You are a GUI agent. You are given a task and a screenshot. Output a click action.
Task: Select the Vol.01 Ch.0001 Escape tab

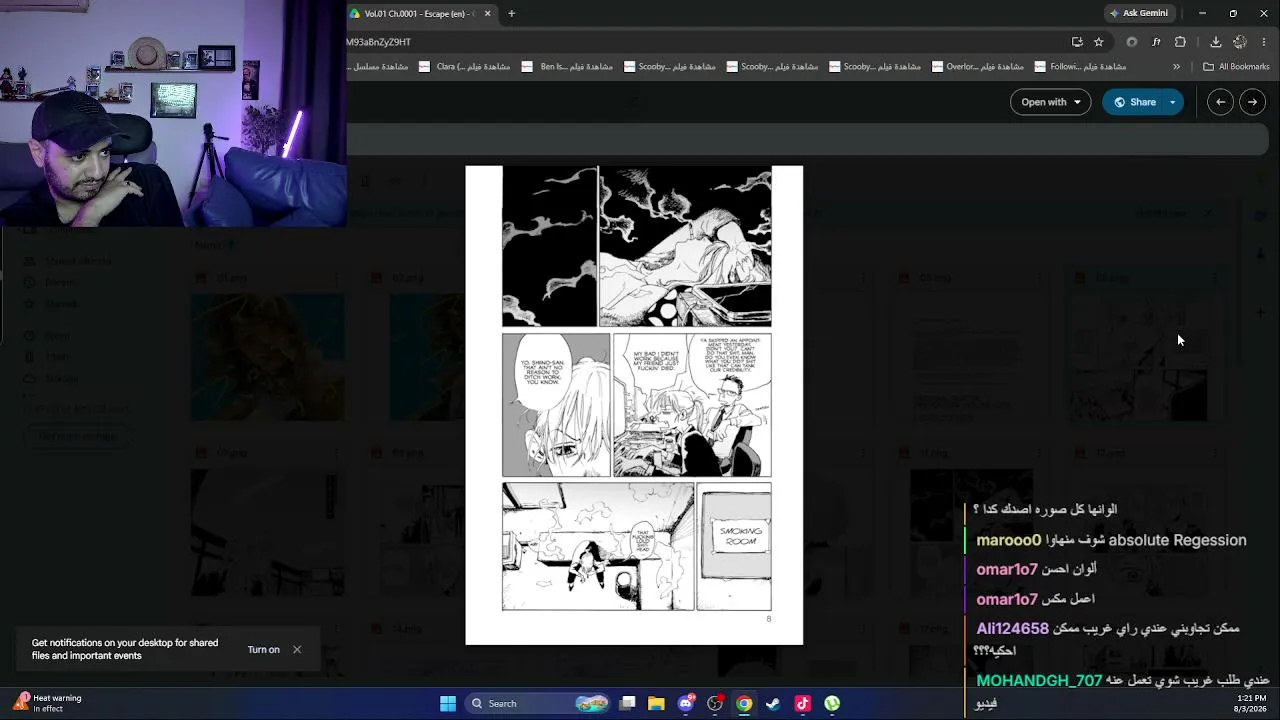(x=421, y=13)
